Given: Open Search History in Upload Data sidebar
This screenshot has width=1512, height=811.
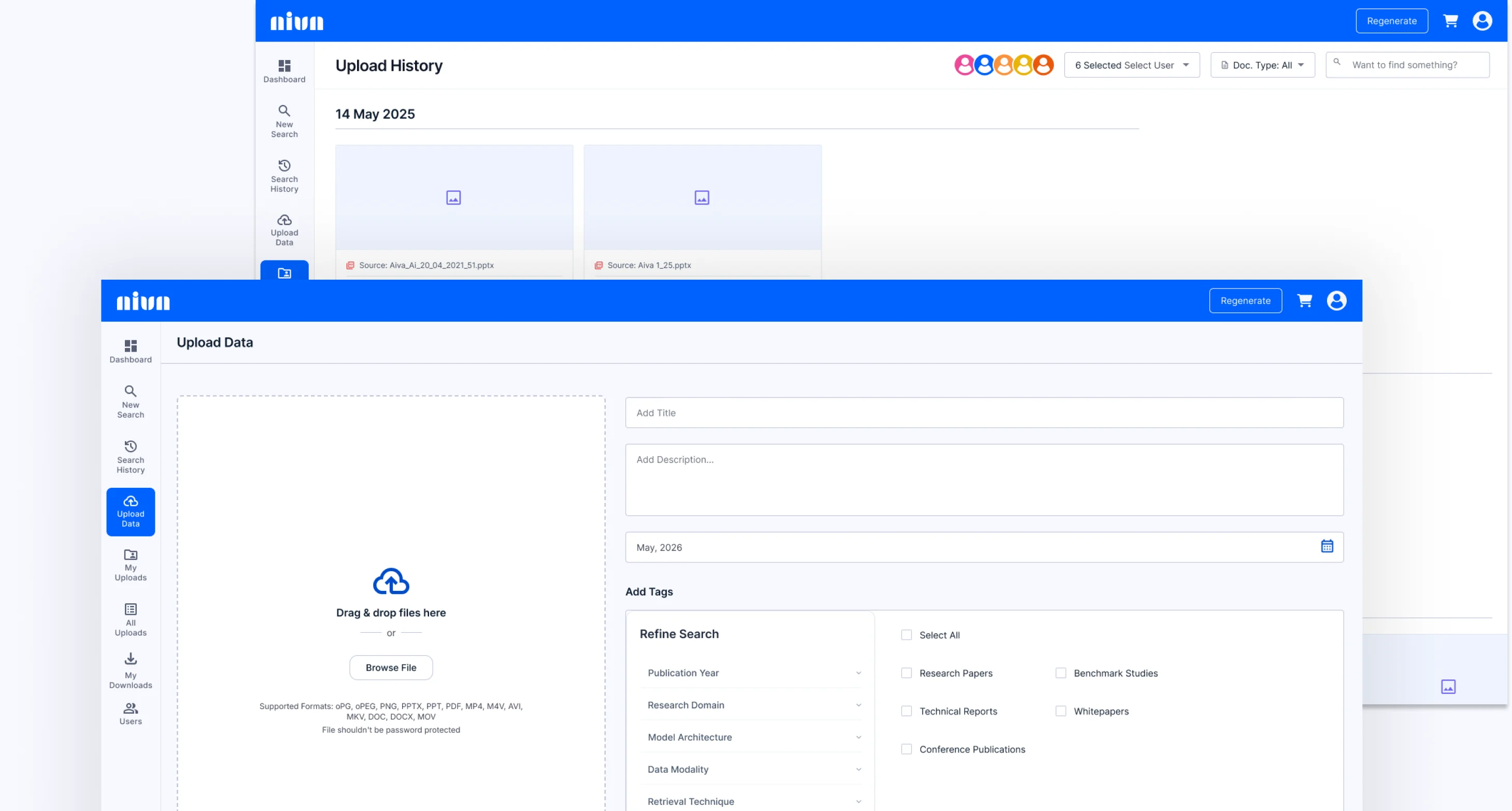Looking at the screenshot, I should [130, 457].
